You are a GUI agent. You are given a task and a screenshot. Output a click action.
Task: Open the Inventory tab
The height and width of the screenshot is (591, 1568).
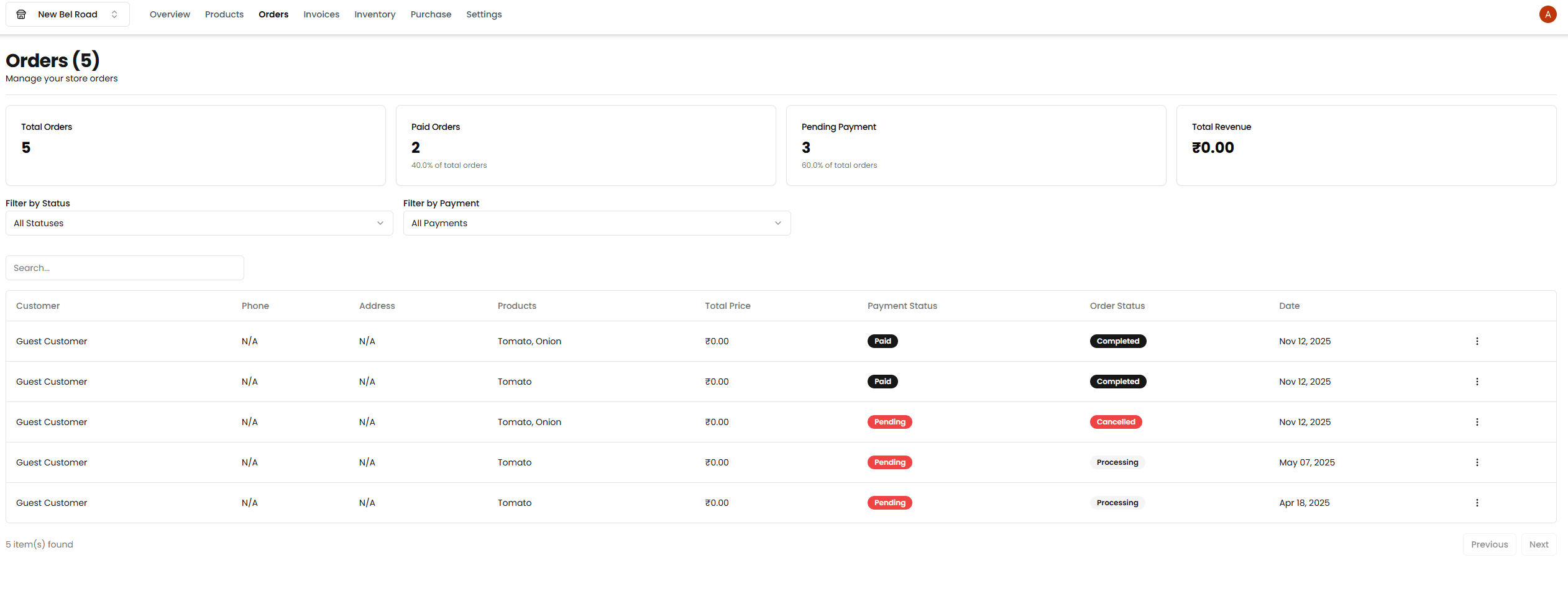[375, 14]
